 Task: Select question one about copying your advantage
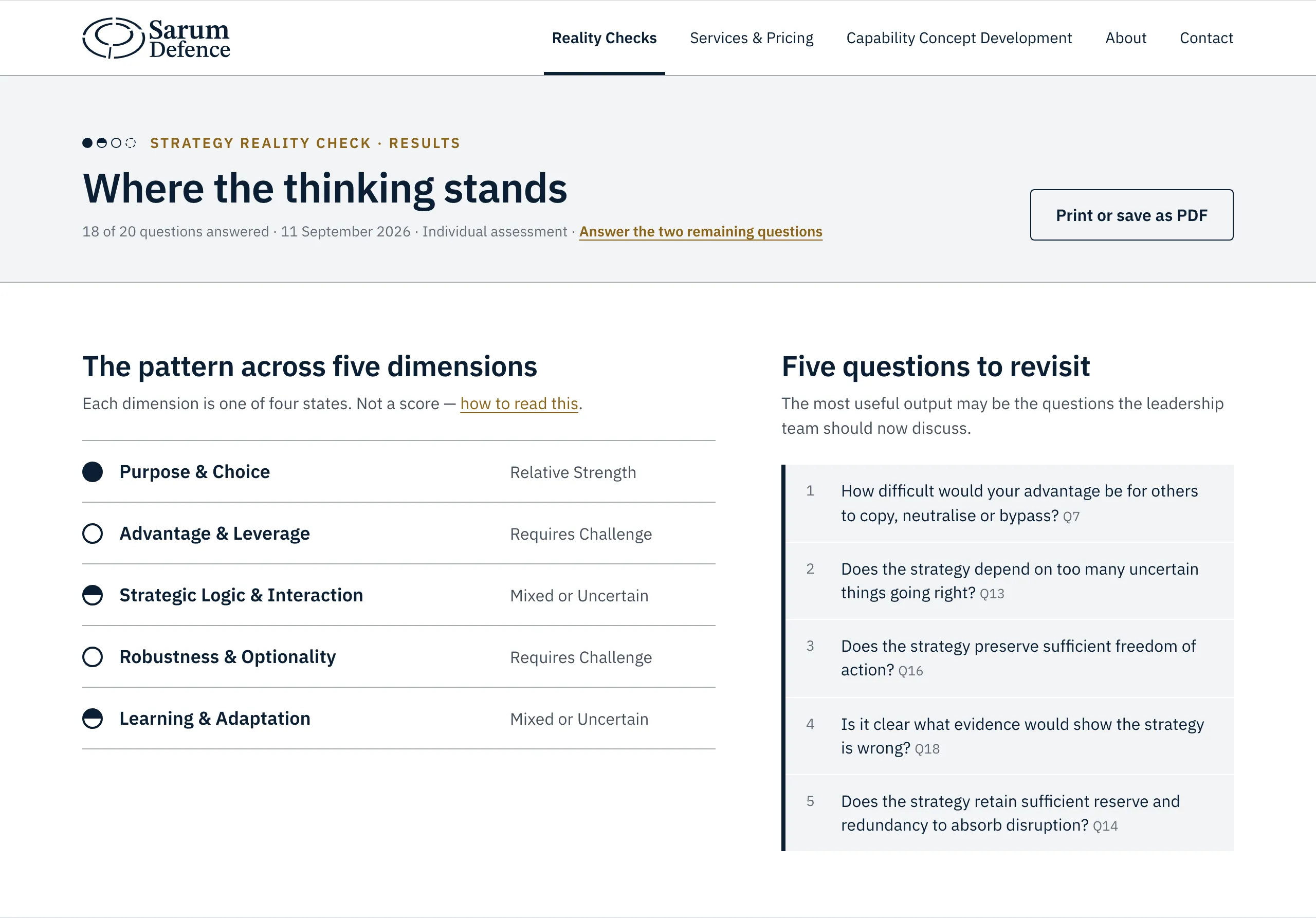click(1009, 503)
